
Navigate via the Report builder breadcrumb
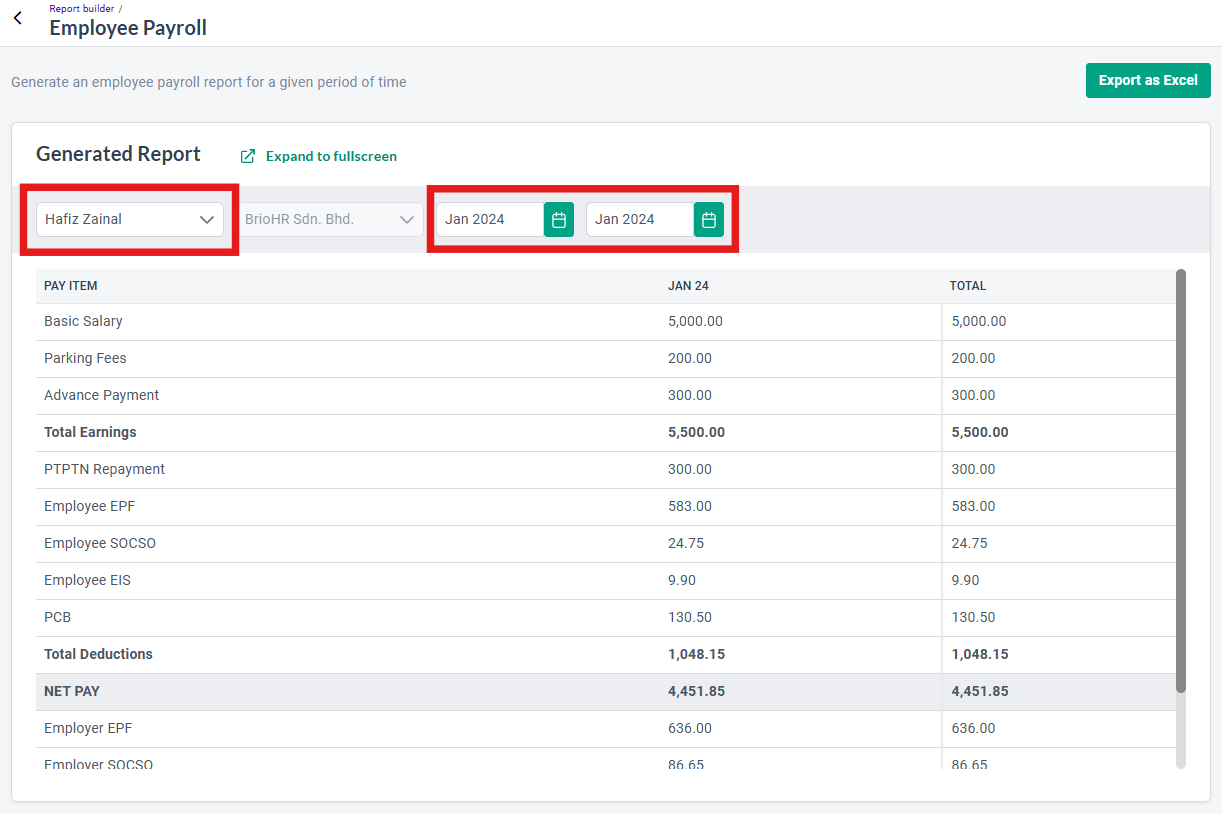click(x=81, y=8)
